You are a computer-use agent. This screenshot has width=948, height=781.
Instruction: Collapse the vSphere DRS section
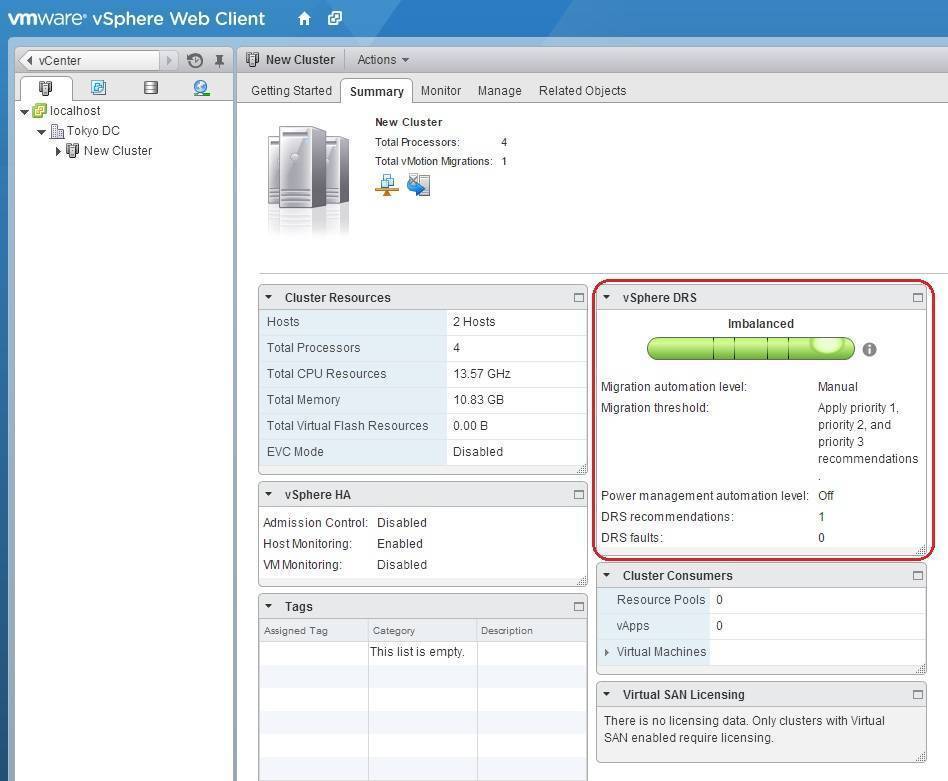[606, 297]
